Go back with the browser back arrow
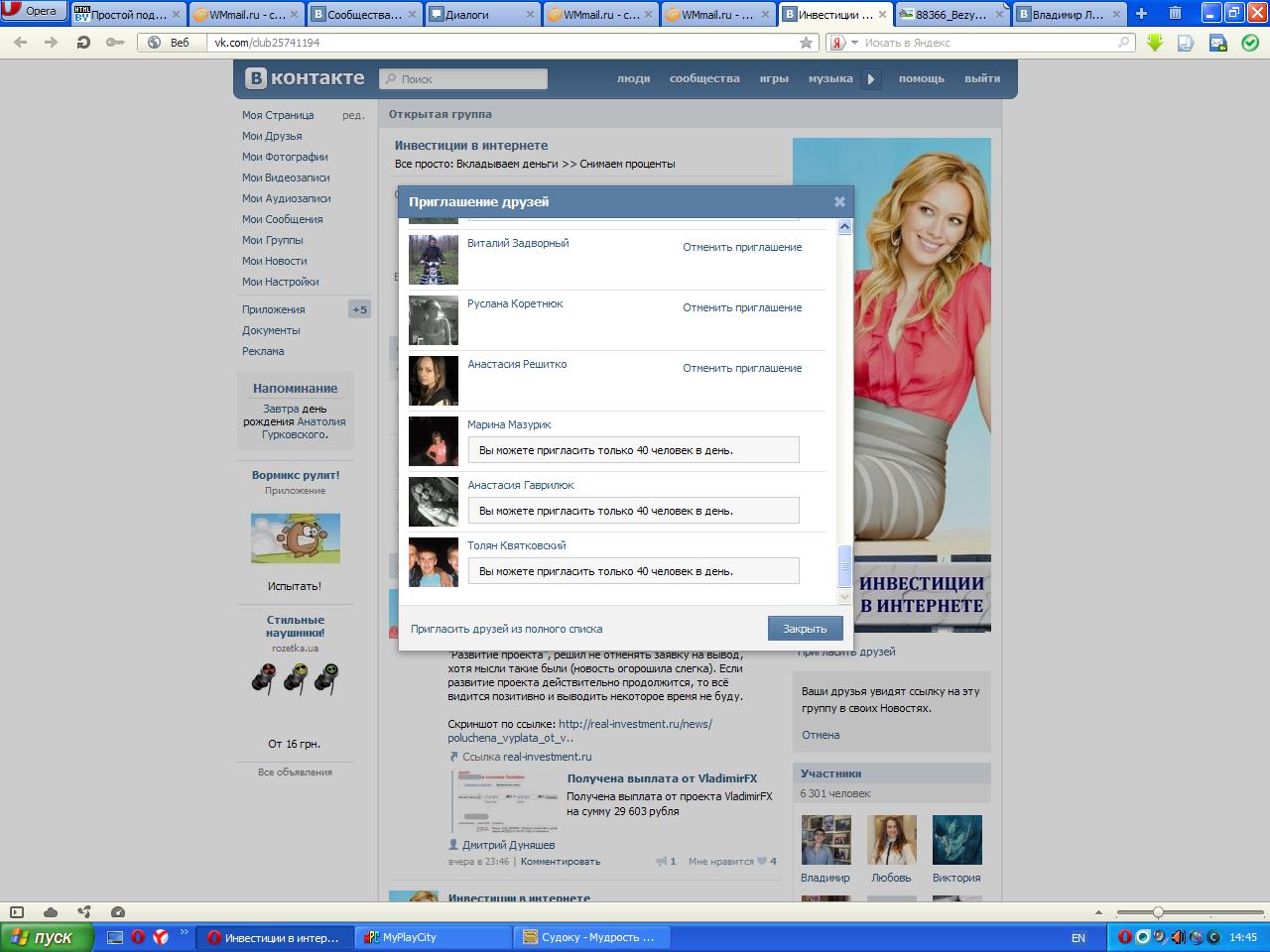 click(20, 43)
